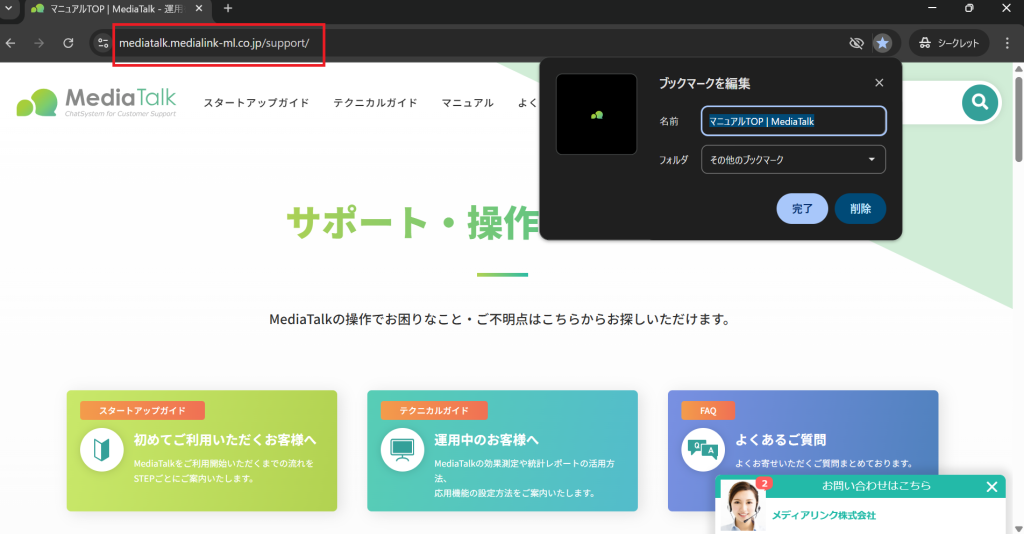Click the book icon in startup guide card
This screenshot has height=534, width=1024.
pos(101,450)
